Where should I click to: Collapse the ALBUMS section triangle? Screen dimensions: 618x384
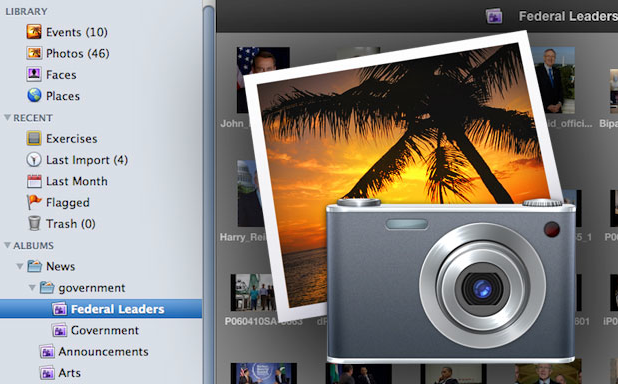tap(7, 245)
